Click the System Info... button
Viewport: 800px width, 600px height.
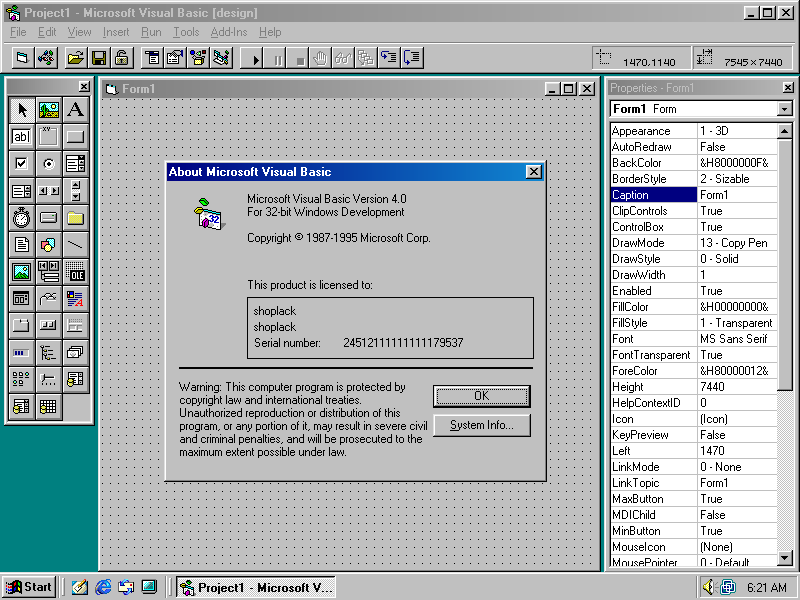(x=482, y=425)
